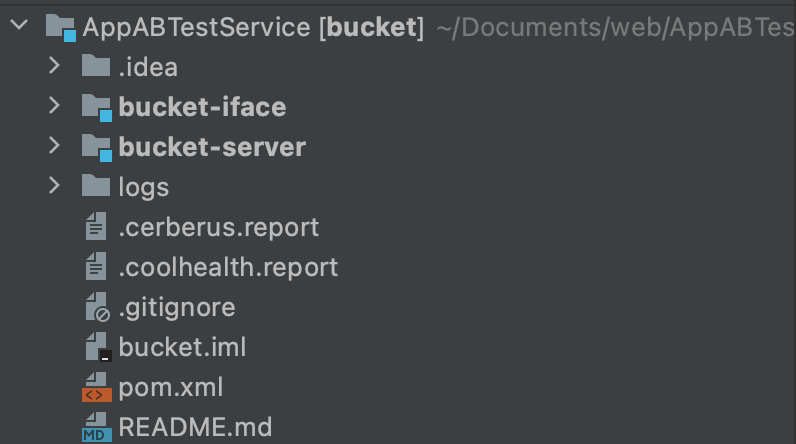Click the logs folder icon
The image size is (796, 444).
tap(96, 186)
